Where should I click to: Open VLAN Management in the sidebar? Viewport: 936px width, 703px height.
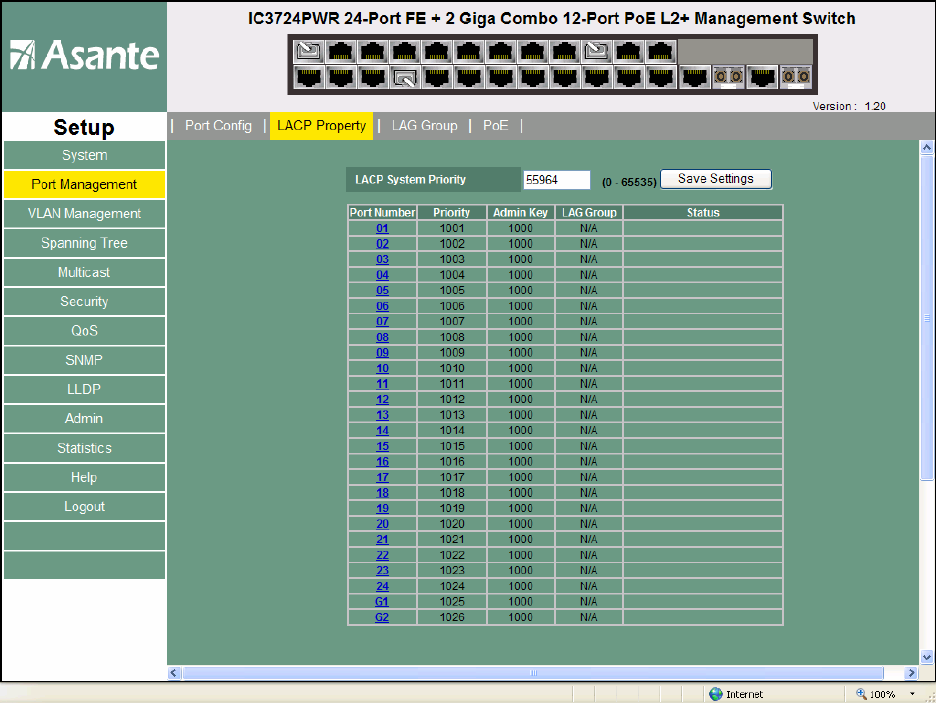pos(84,213)
